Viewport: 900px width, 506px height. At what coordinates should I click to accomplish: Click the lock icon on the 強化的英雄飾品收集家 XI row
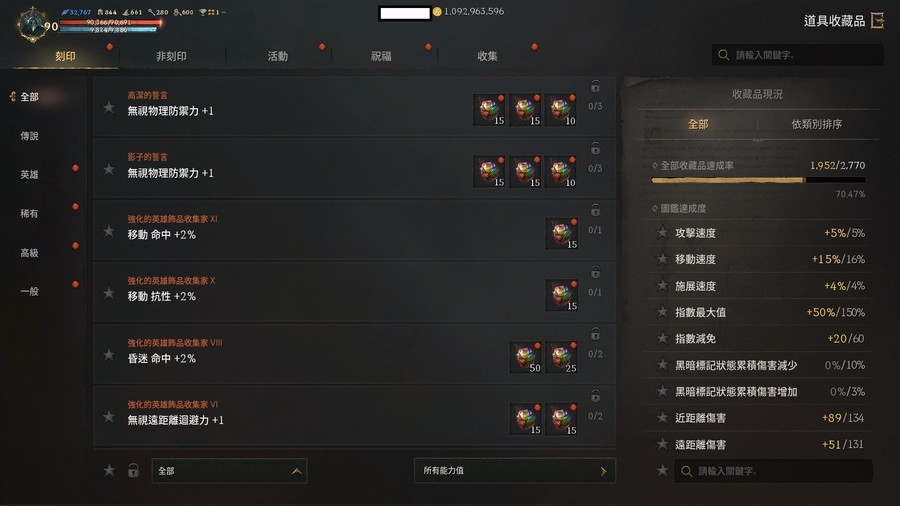tap(595, 211)
